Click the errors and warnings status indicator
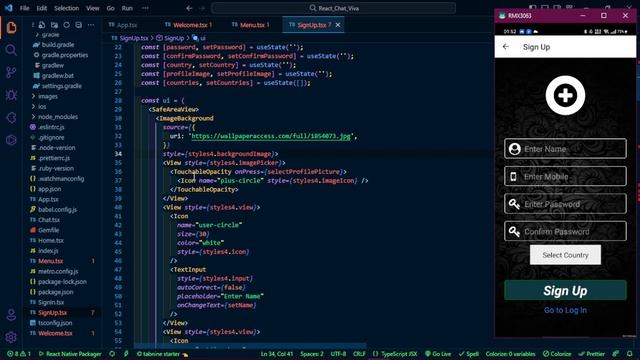Image resolution: width=640 pixels, height=360 pixels. [x=18, y=354]
